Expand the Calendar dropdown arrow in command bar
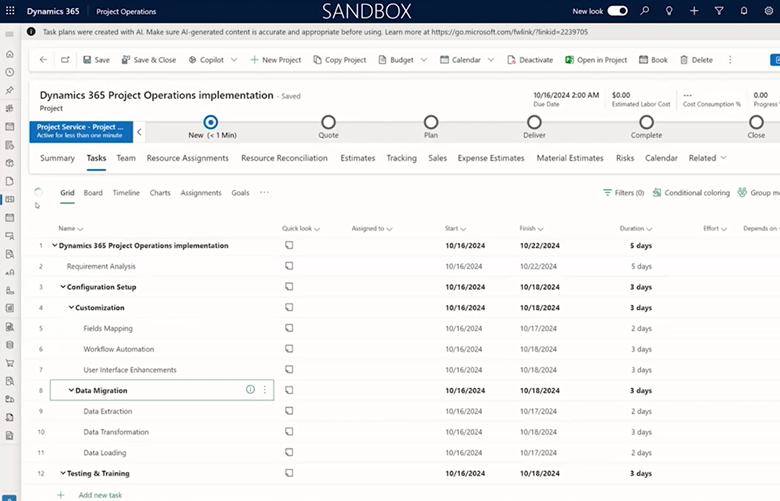 coord(491,60)
